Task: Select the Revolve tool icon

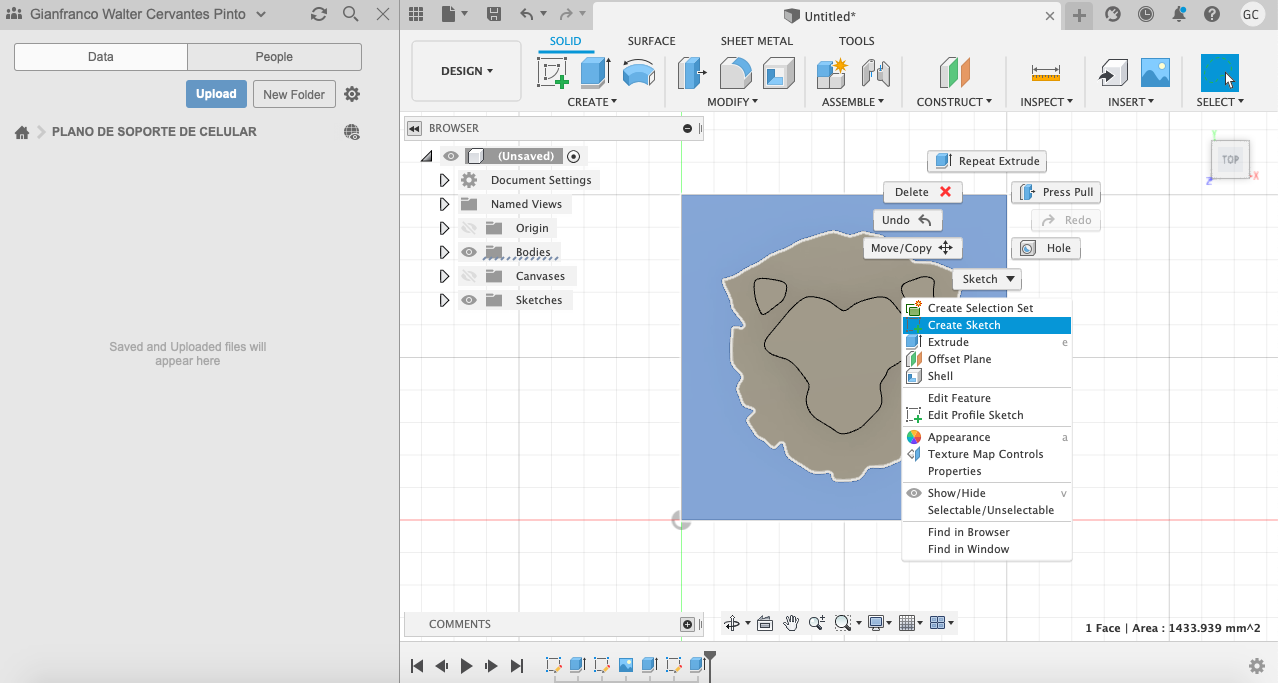Action: (x=639, y=73)
